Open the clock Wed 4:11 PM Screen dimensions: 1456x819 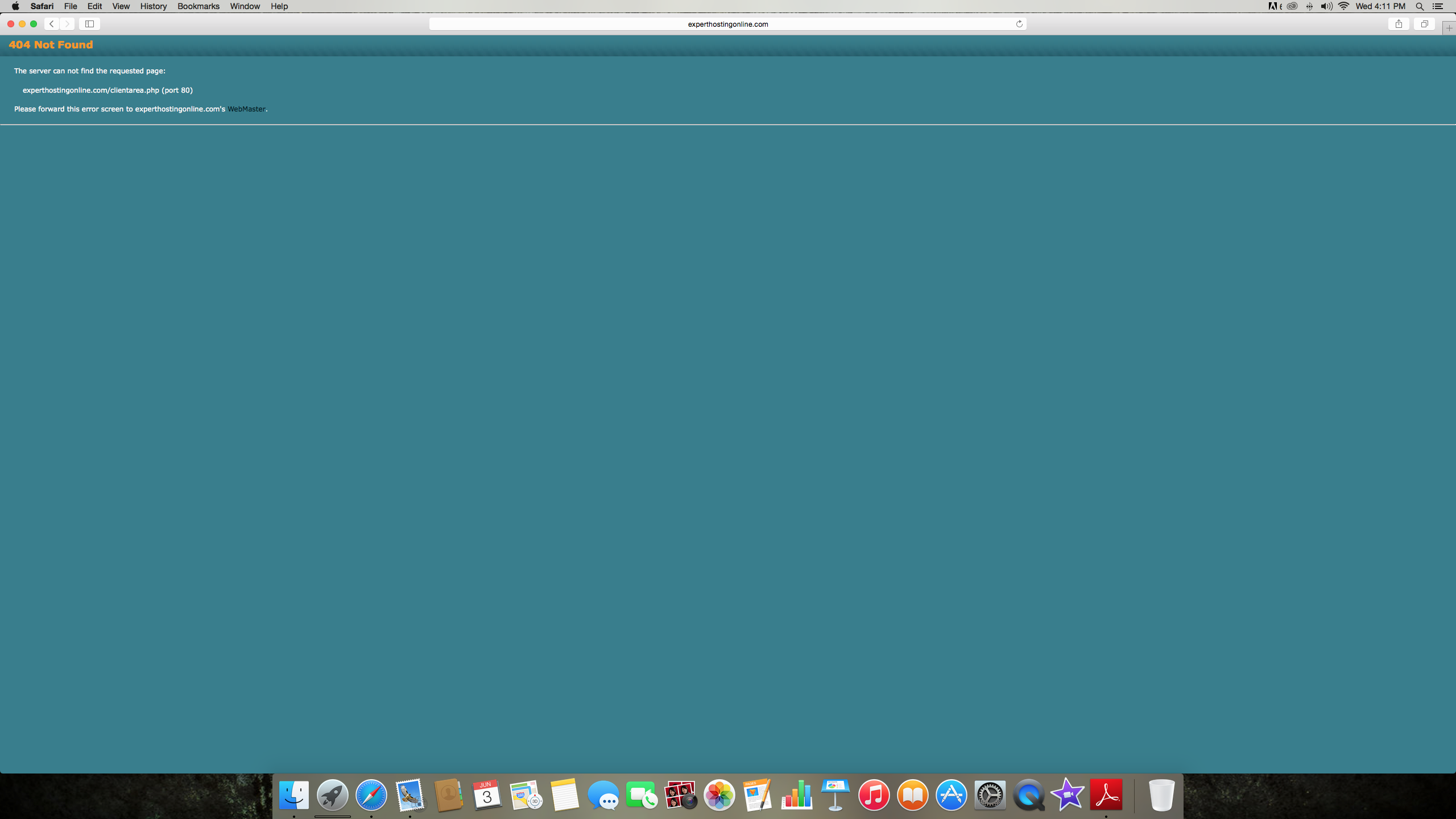[x=1380, y=6]
